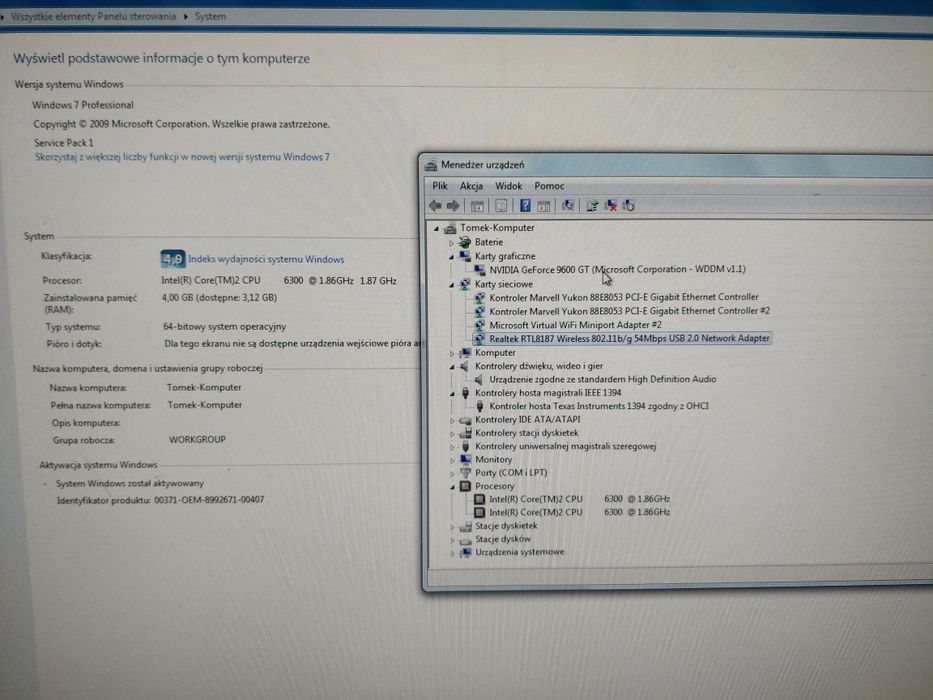Screen dimensions: 933x700
Task: Expand the Baterie node
Action: pyautogui.click(x=452, y=243)
